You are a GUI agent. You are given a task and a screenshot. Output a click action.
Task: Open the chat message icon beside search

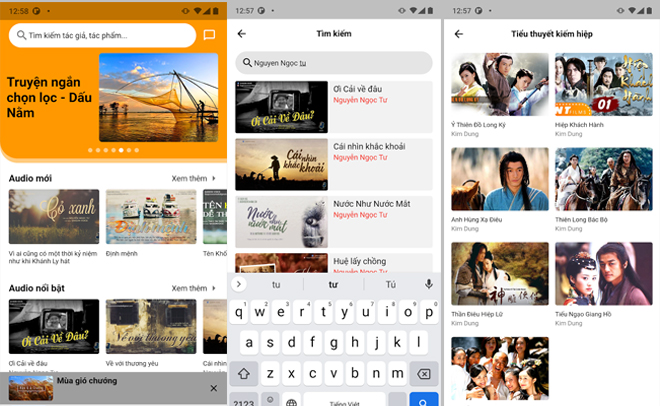coord(209,34)
